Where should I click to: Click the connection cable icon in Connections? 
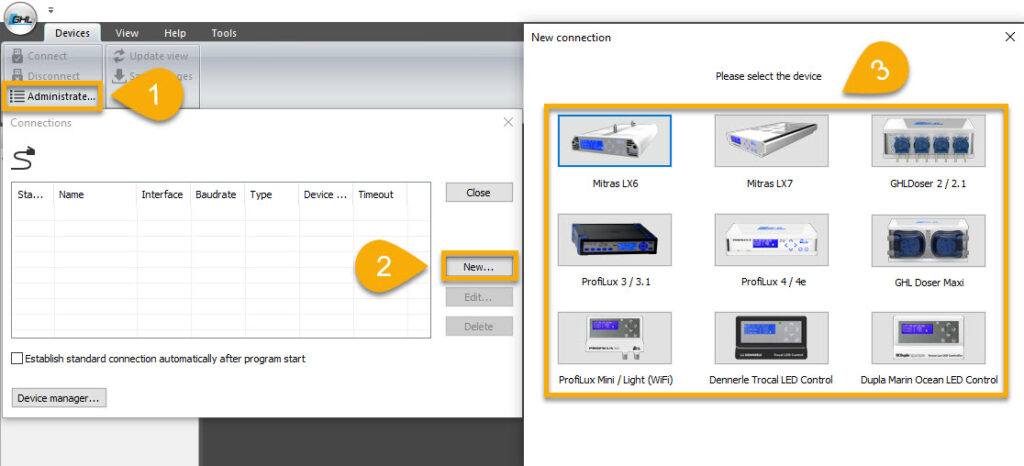click(24, 159)
